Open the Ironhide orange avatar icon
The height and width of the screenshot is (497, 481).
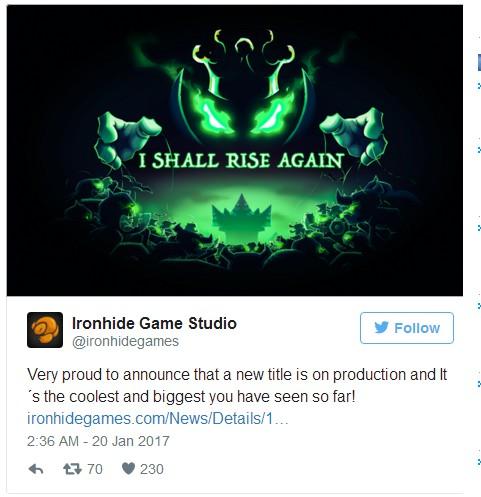click(45, 330)
